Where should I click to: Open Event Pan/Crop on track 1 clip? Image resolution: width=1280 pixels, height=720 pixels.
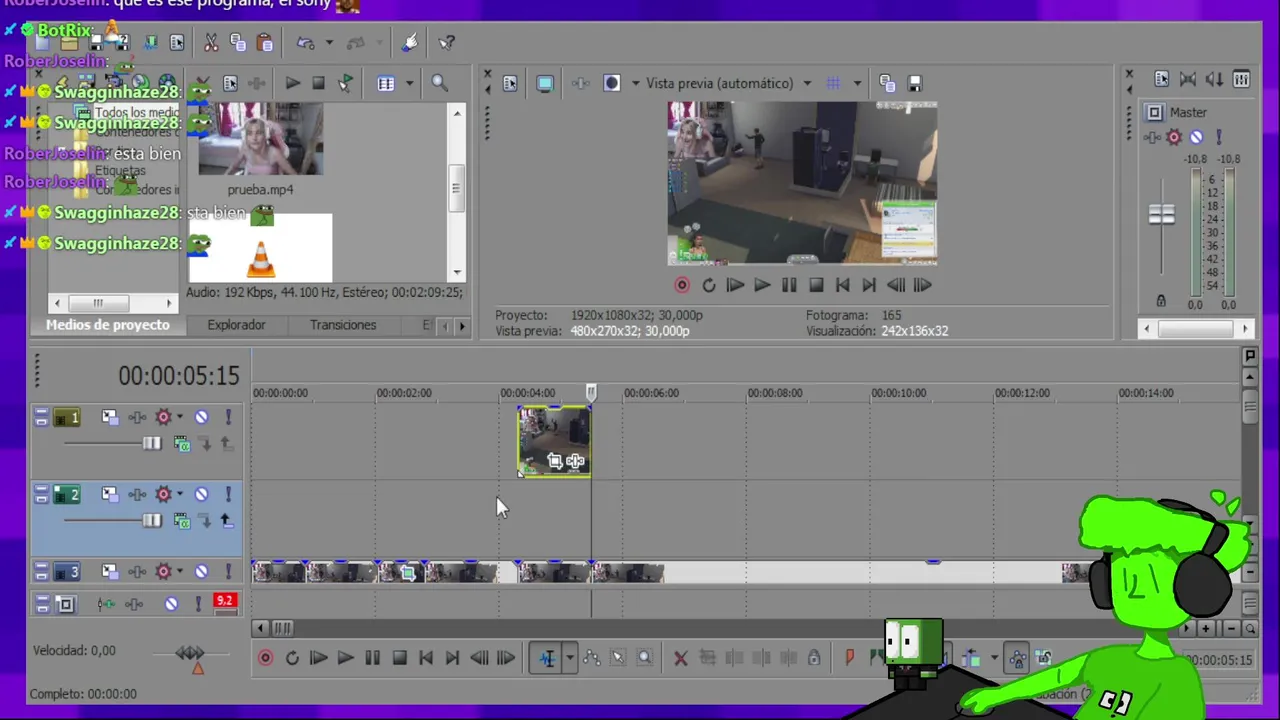pos(555,462)
